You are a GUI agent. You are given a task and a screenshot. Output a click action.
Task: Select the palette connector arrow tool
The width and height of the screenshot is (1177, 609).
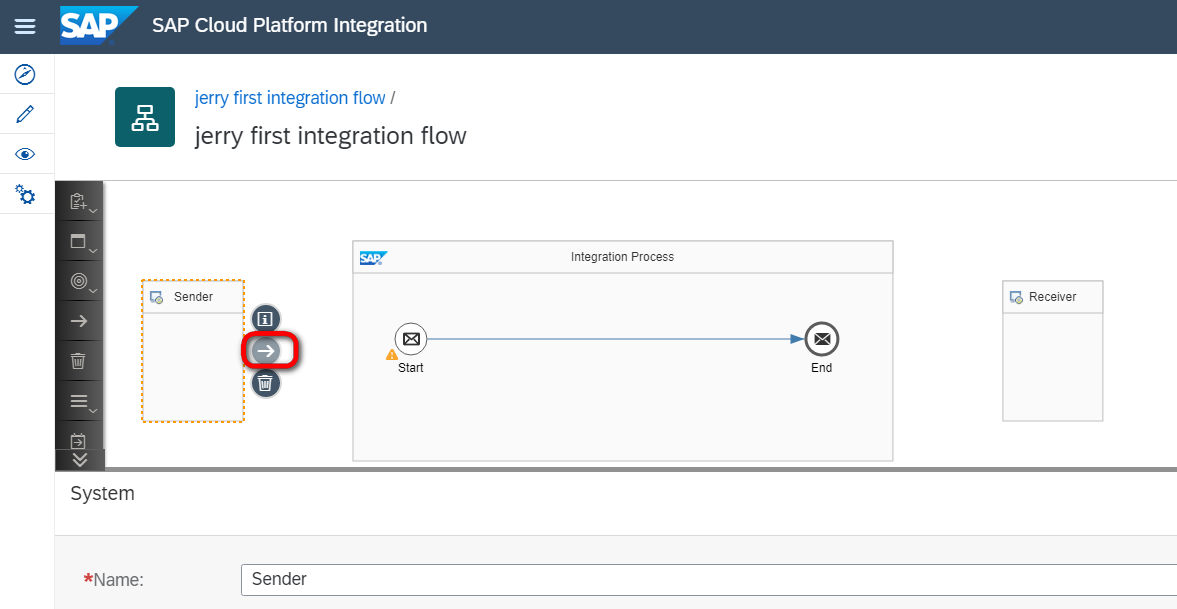tap(79, 321)
